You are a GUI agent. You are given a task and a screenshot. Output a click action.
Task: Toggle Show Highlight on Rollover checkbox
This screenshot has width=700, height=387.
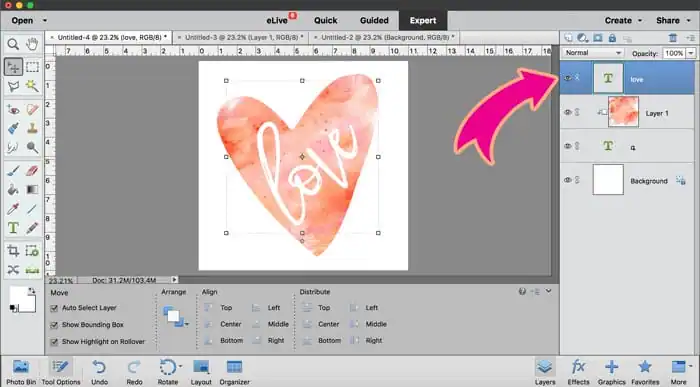(54, 342)
